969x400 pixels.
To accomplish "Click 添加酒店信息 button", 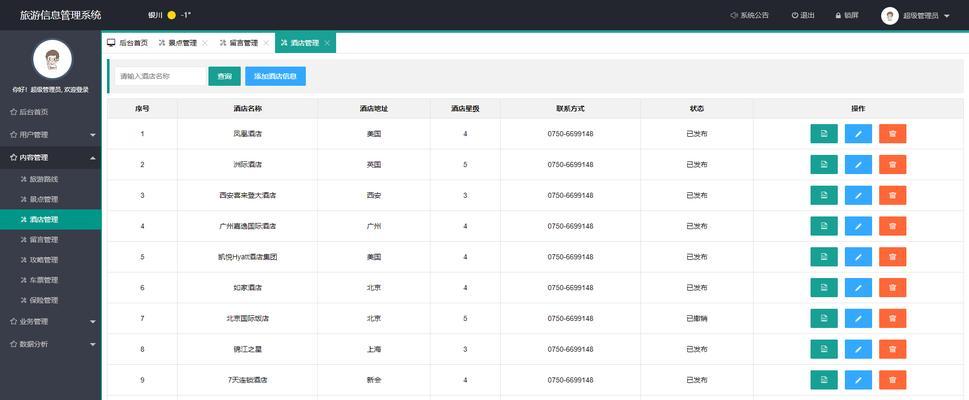I will (x=275, y=76).
